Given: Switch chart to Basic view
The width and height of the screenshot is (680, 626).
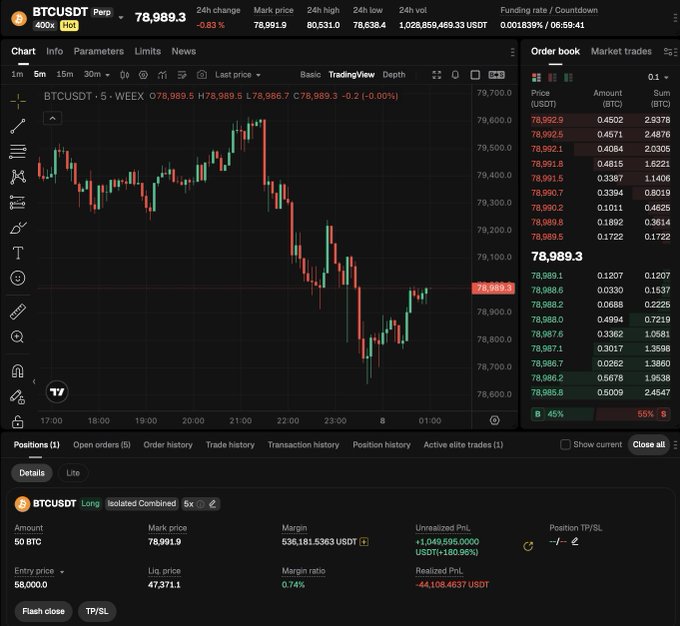Looking at the screenshot, I should point(311,75).
